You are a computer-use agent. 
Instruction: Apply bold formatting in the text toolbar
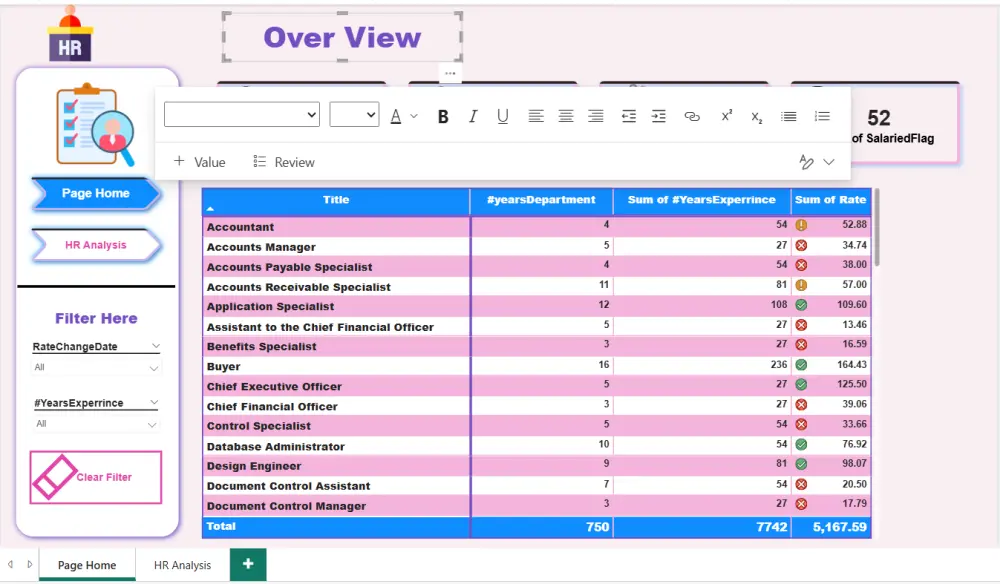(x=443, y=116)
